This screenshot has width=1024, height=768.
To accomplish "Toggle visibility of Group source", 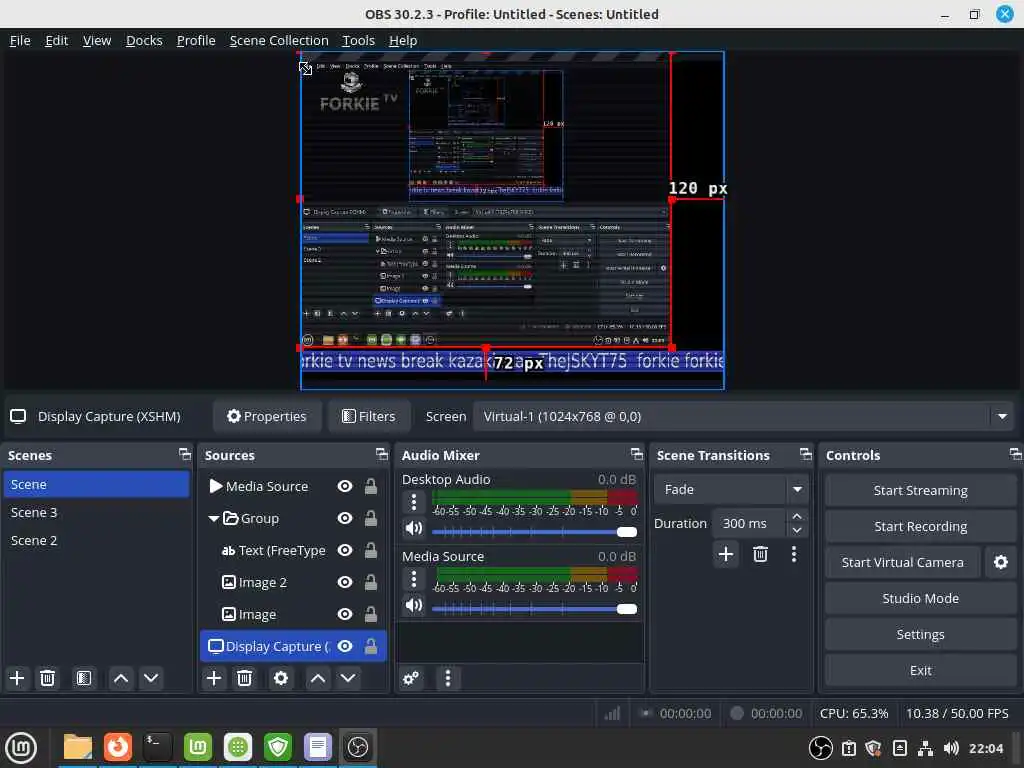I will pyautogui.click(x=345, y=519).
